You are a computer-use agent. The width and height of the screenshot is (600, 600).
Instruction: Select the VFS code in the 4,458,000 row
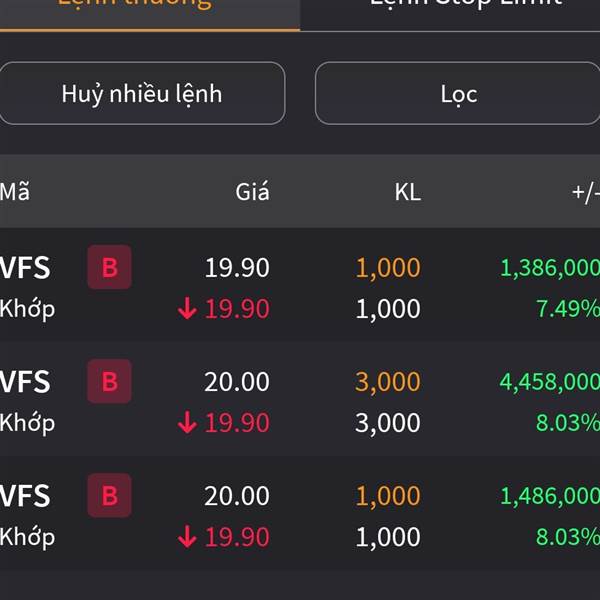click(x=25, y=382)
